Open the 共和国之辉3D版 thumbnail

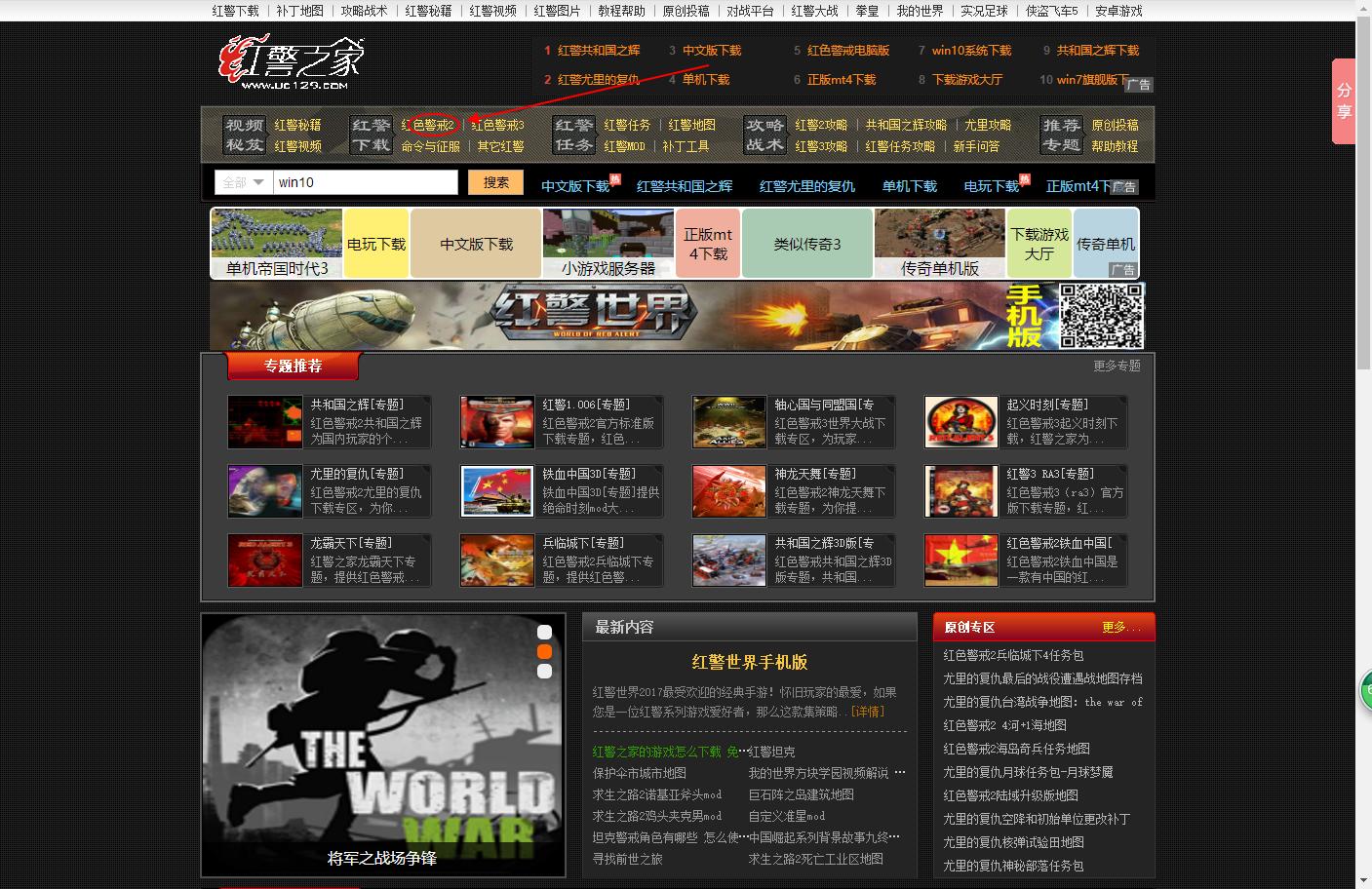tap(729, 560)
